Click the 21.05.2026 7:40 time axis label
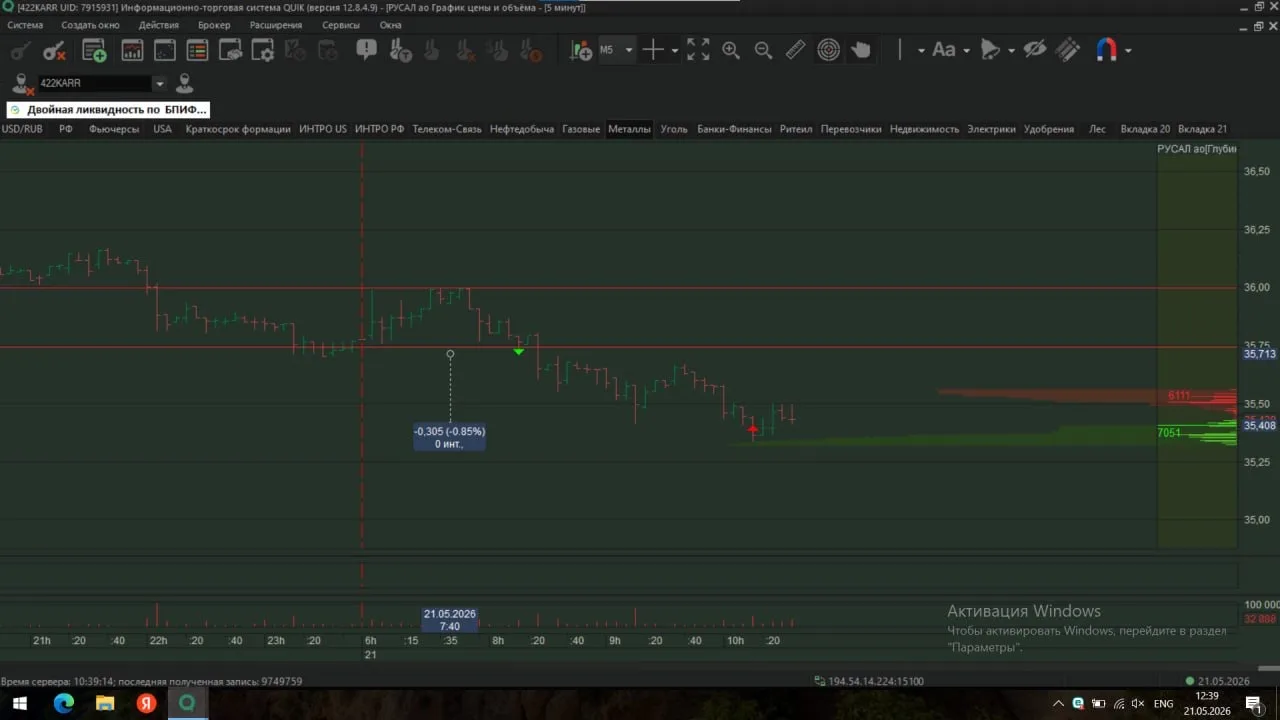Image resolution: width=1280 pixels, height=720 pixels. point(450,620)
